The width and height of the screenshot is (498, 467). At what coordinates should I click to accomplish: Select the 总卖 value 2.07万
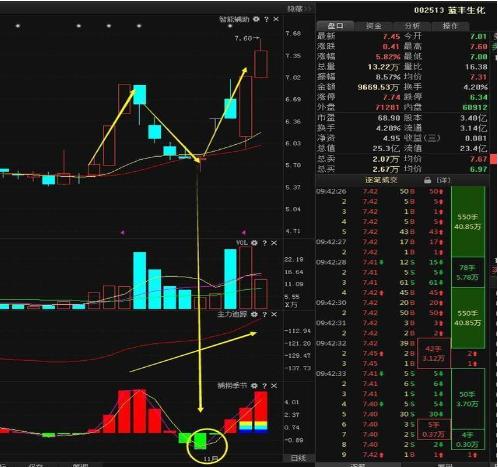pyautogui.click(x=386, y=159)
